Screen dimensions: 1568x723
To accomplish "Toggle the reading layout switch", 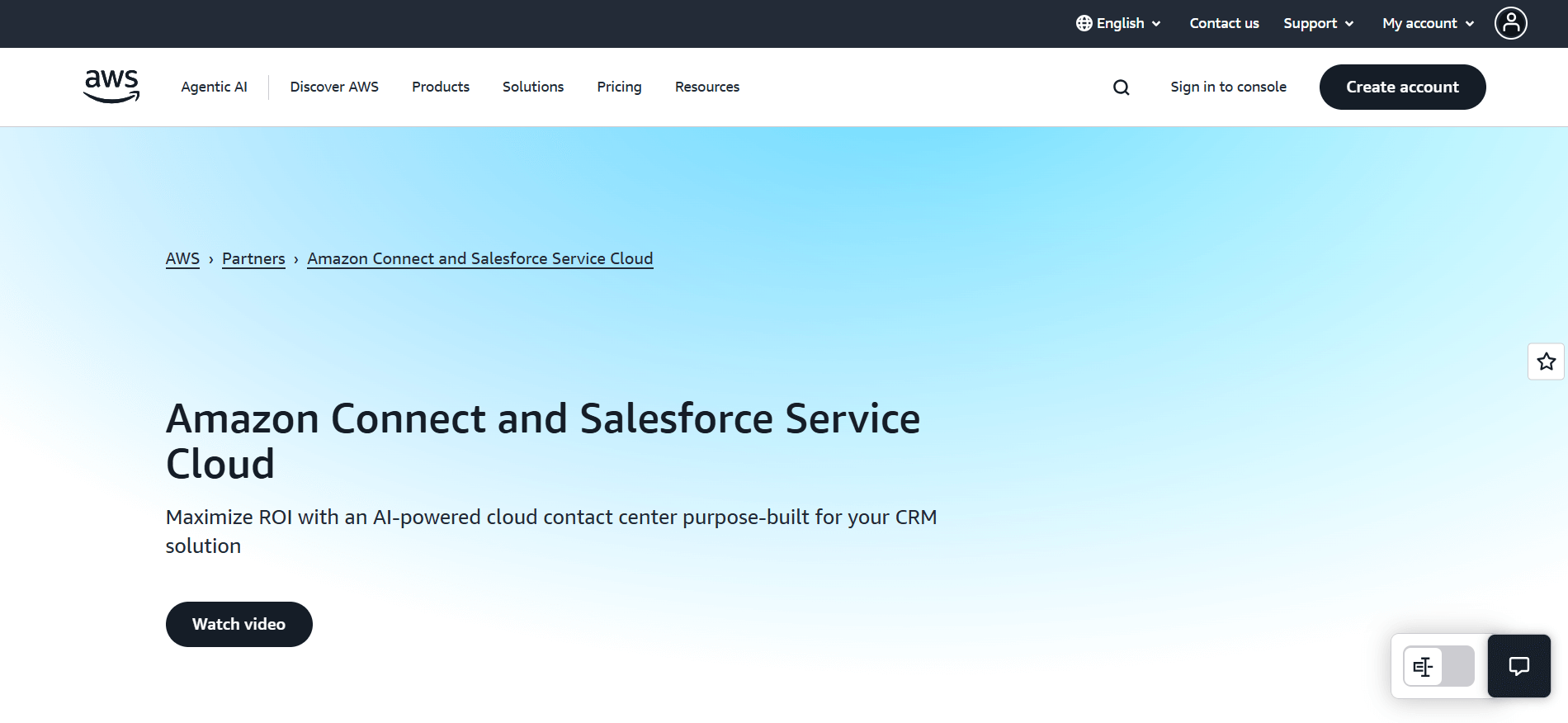I will 1438,666.
